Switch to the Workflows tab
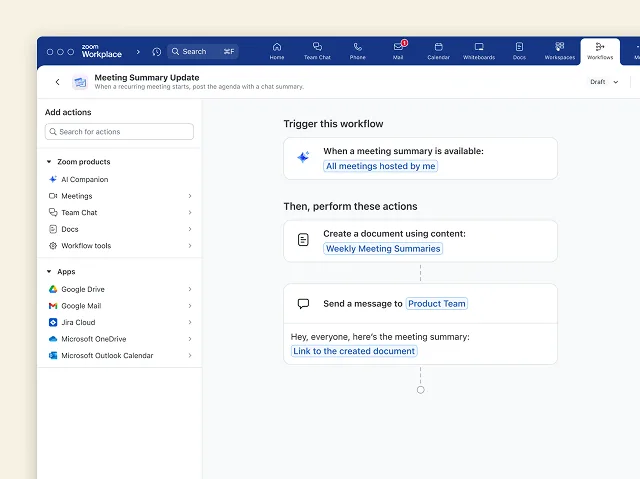The image size is (640, 479). click(x=600, y=51)
